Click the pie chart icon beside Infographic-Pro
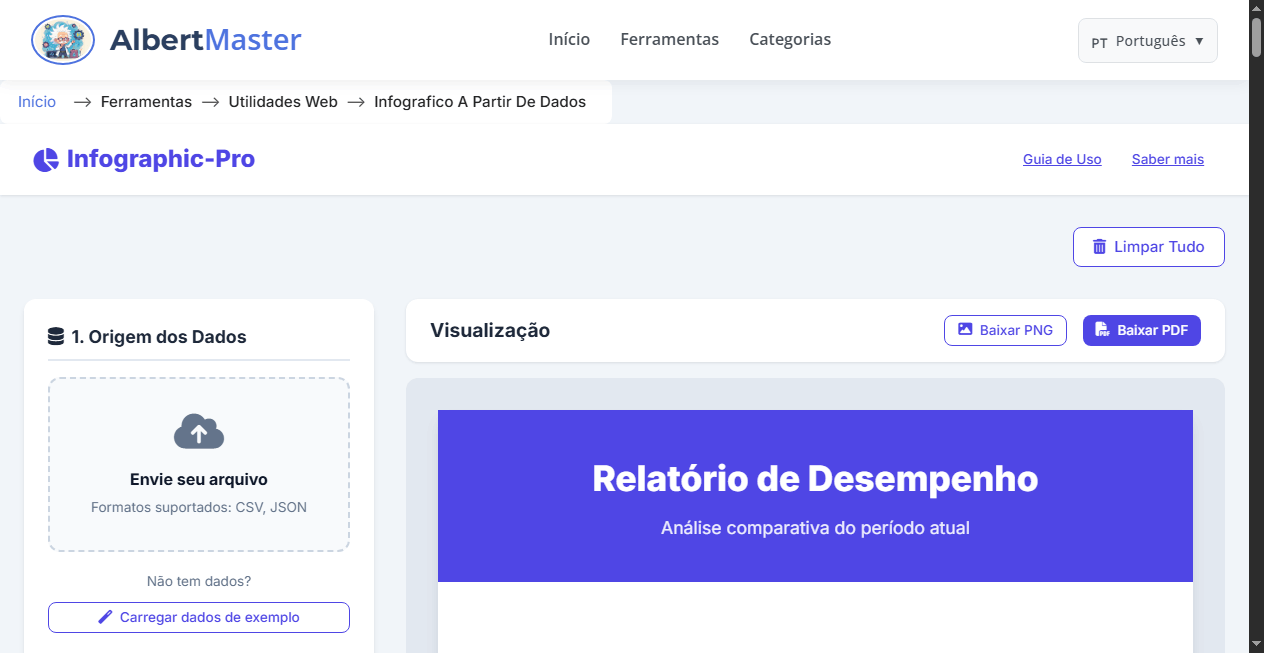The width and height of the screenshot is (1264, 653). pos(44,159)
